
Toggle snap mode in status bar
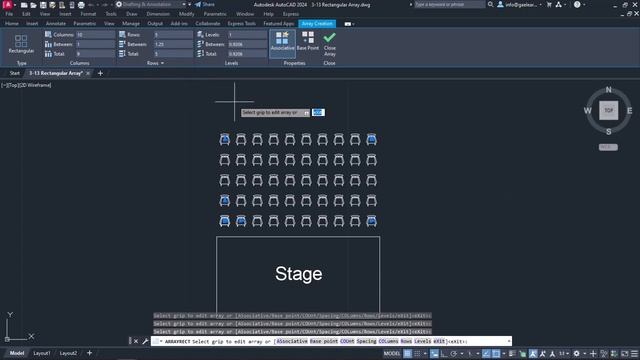pos(417,353)
